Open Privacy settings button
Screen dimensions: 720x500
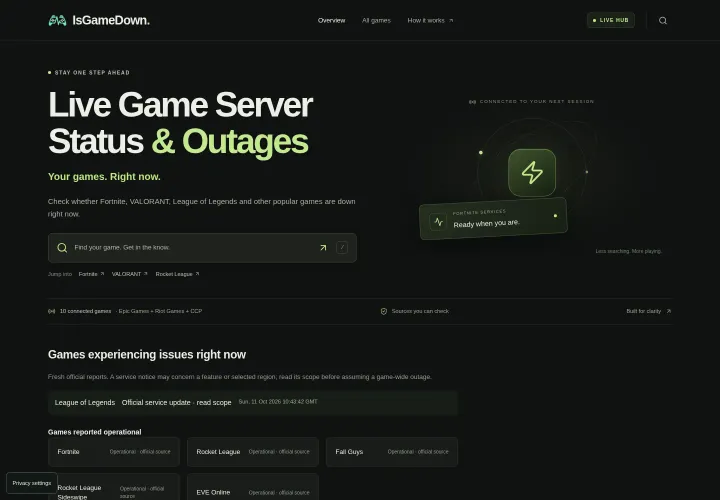coord(32,483)
